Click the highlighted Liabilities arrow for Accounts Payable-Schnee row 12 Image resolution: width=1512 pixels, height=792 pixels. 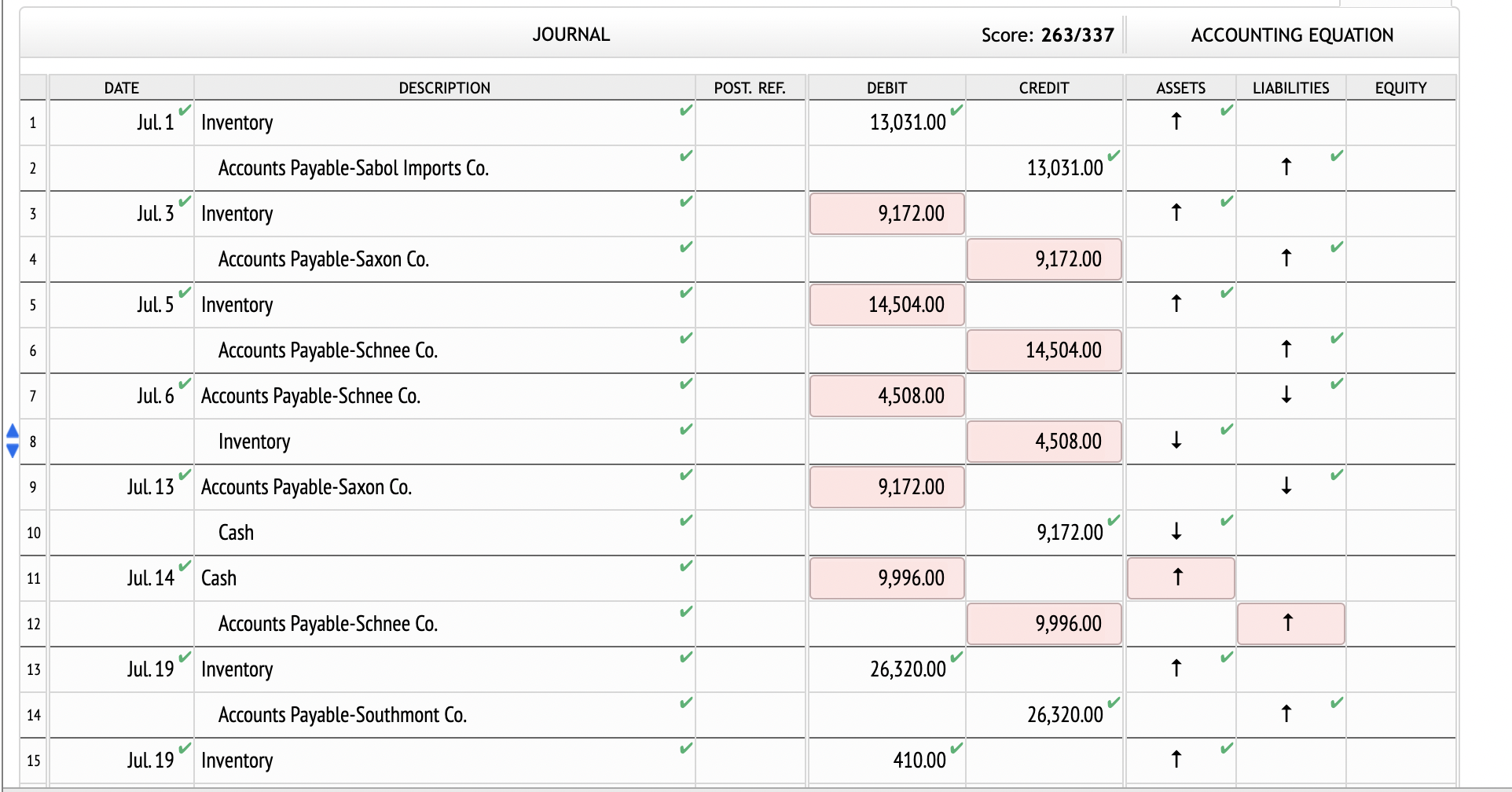coord(1288,623)
